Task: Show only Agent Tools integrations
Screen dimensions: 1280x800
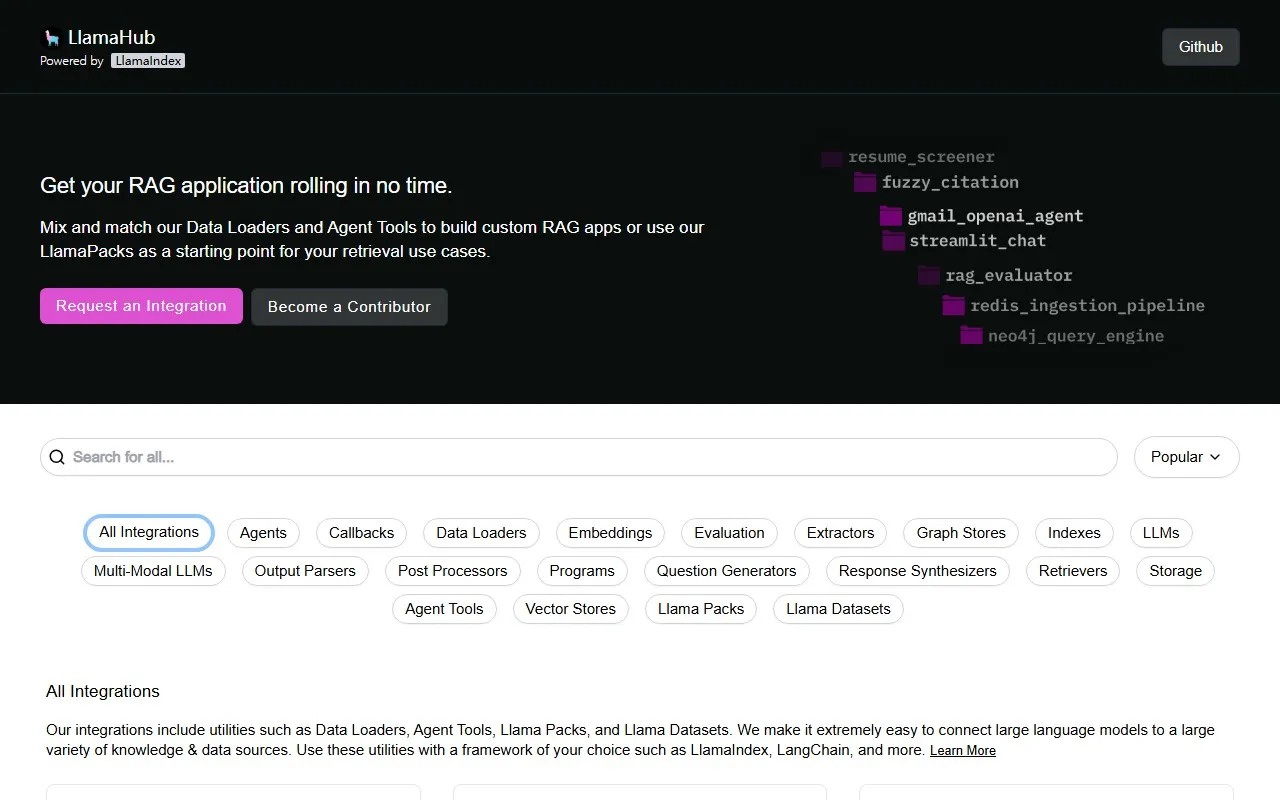Action: [x=444, y=609]
